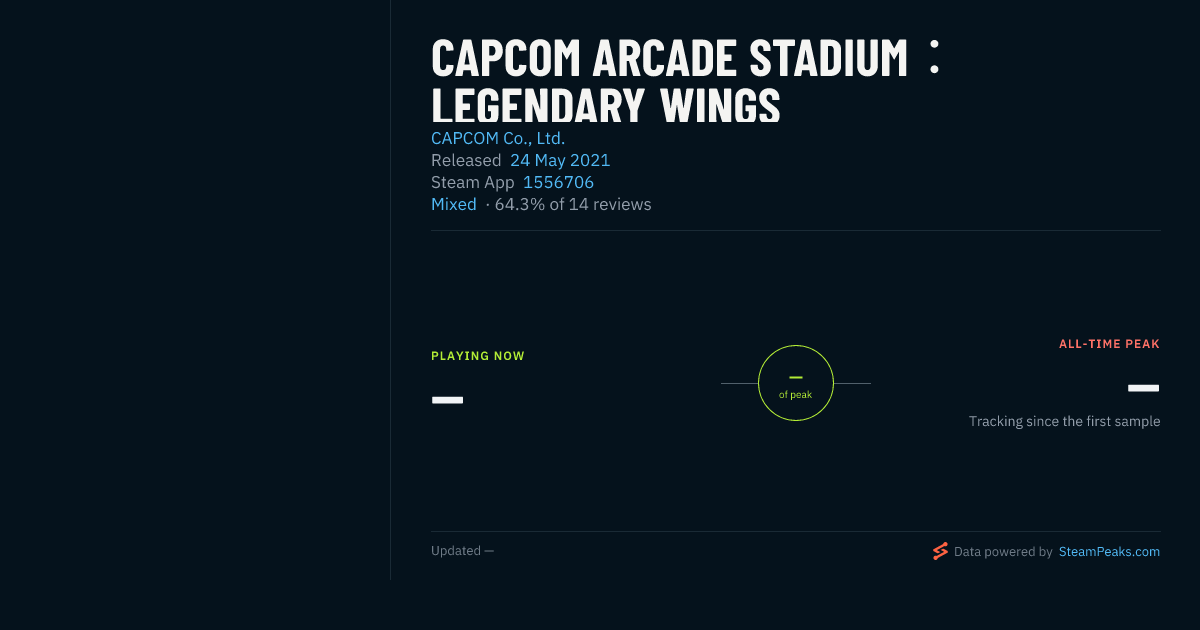This screenshot has height=630, width=1200.
Task: Click the 'Steam App' label
Action: pyautogui.click(x=473, y=182)
